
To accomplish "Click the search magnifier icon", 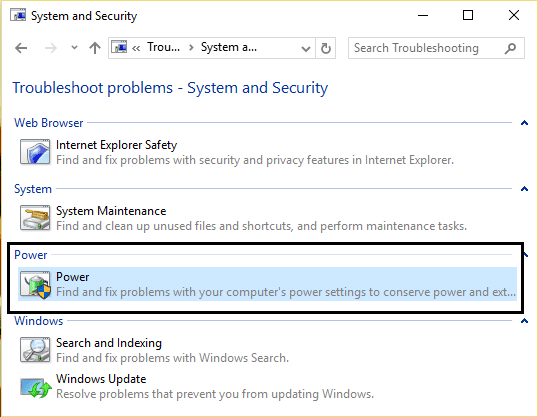I will point(510,48).
